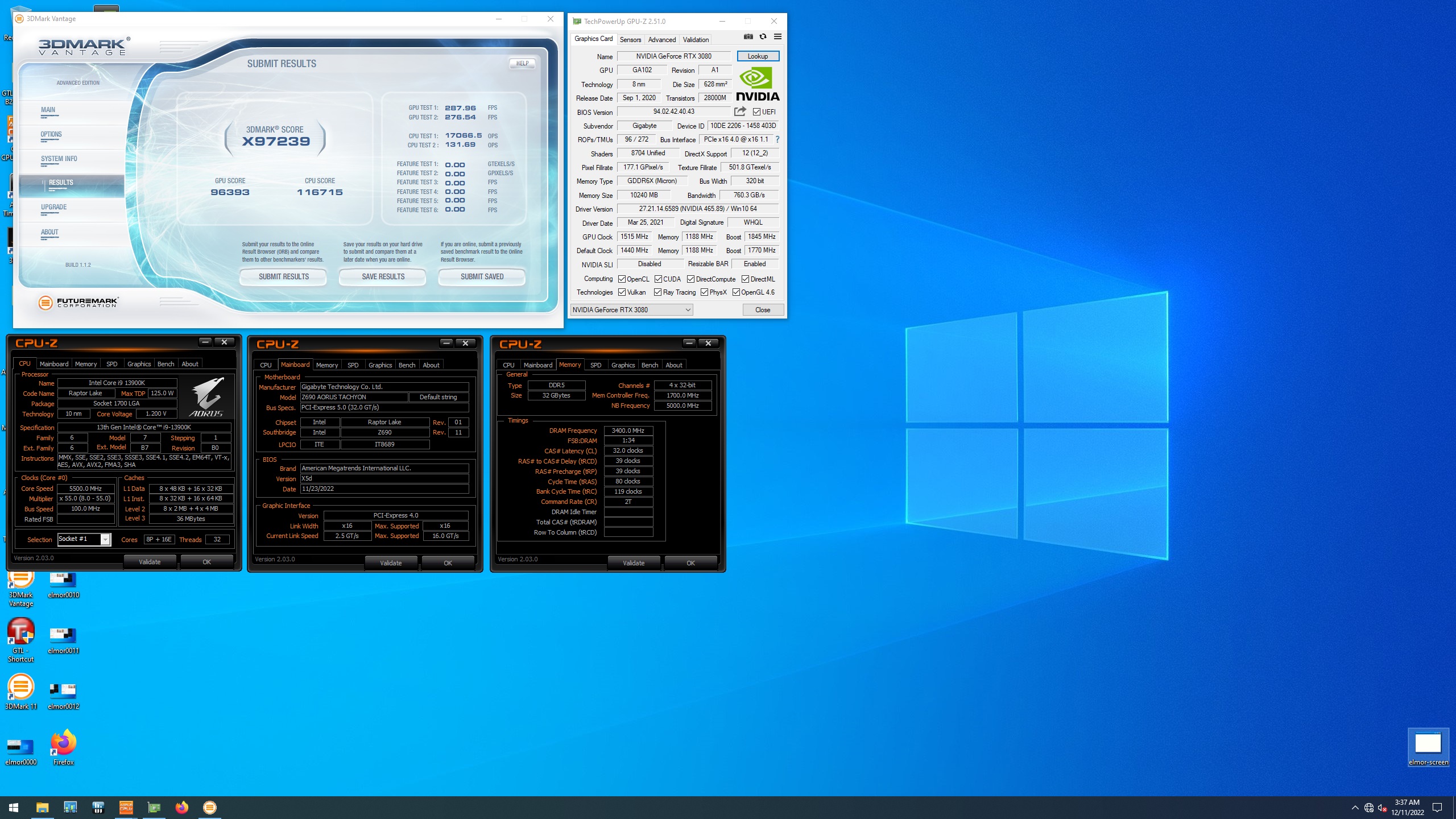Select the elmor0011 desktop file

click(x=63, y=641)
